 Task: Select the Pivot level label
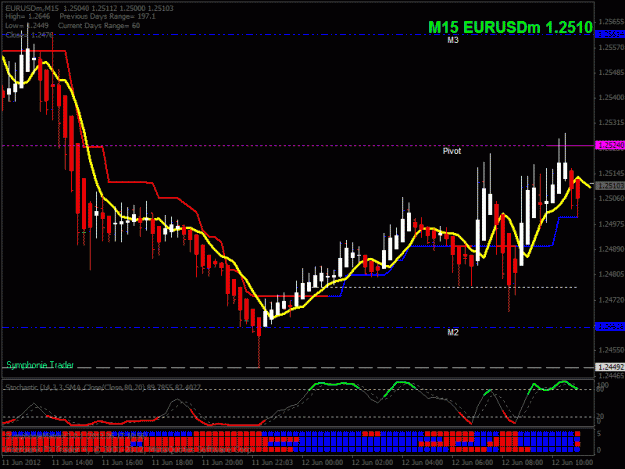(452, 151)
